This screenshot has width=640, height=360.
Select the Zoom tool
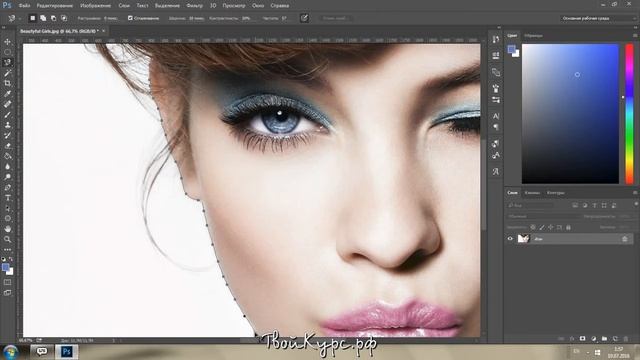[x=7, y=239]
